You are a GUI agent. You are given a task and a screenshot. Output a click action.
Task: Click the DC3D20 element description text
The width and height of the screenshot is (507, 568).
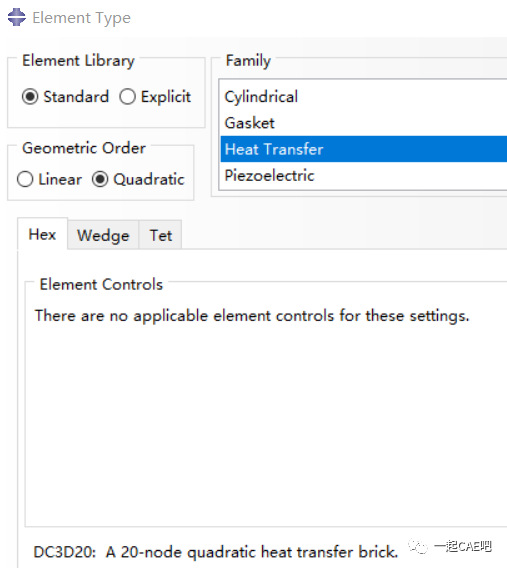215,552
